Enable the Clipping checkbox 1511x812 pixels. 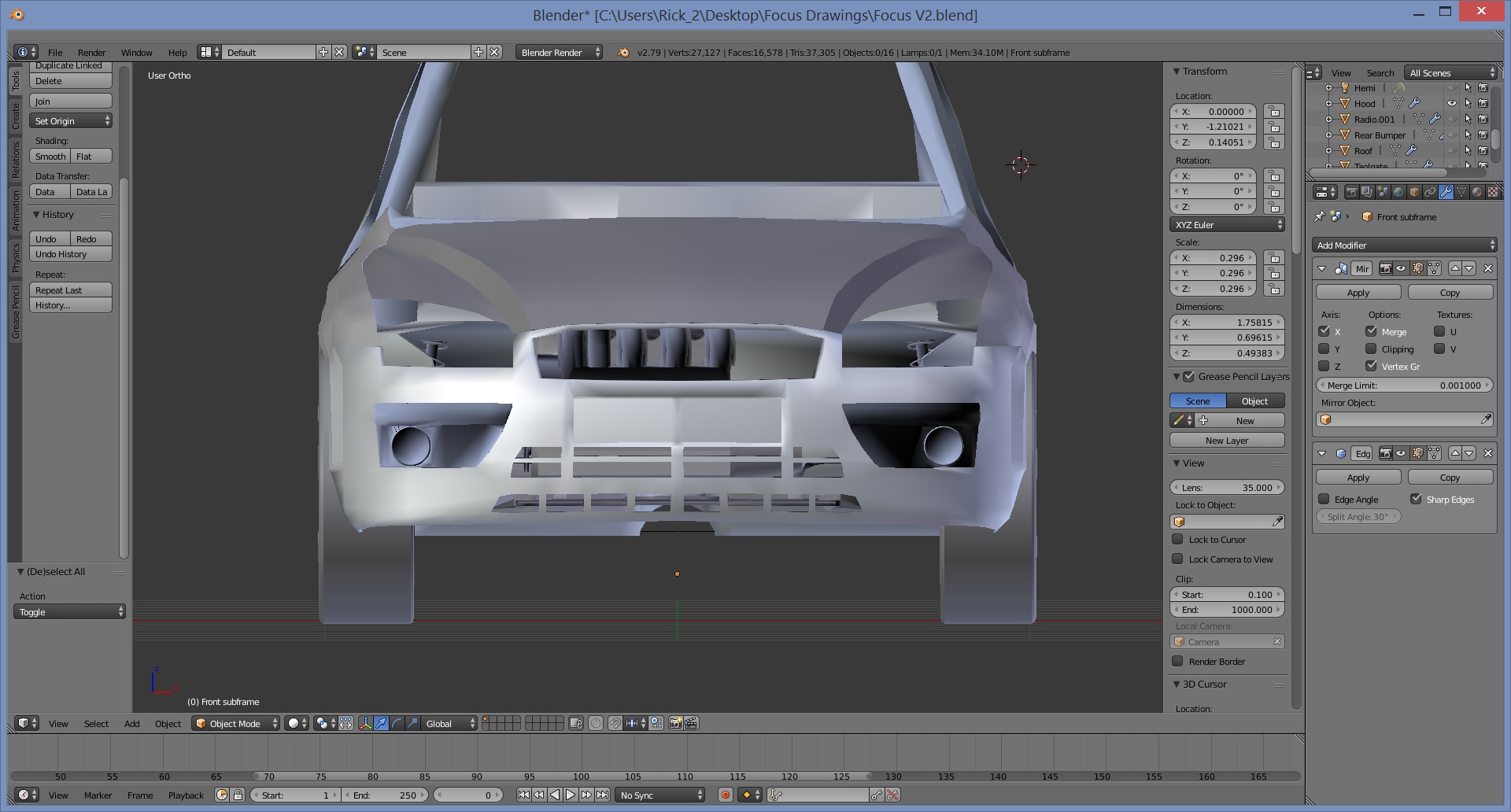tap(1371, 349)
